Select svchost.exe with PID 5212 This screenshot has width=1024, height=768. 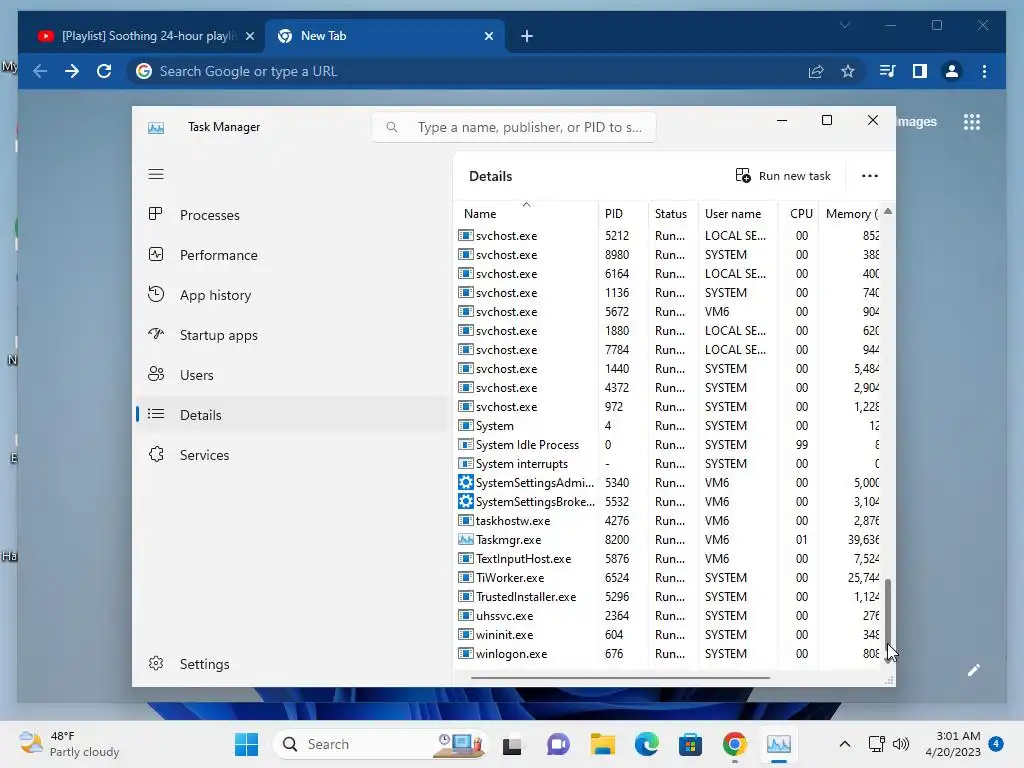click(x=668, y=236)
